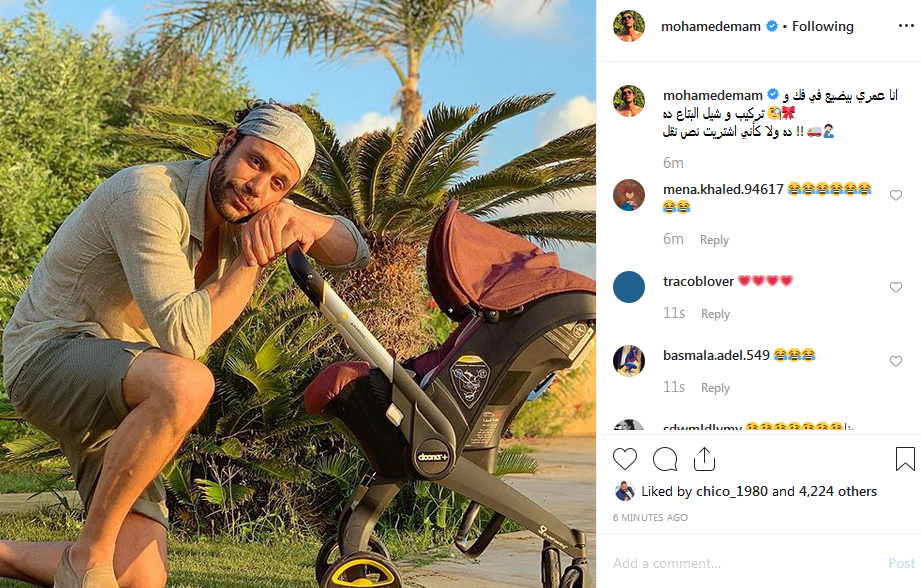Like mena.khaled.94617's comment
Viewport: 921px width, 588px height.
coord(896,195)
